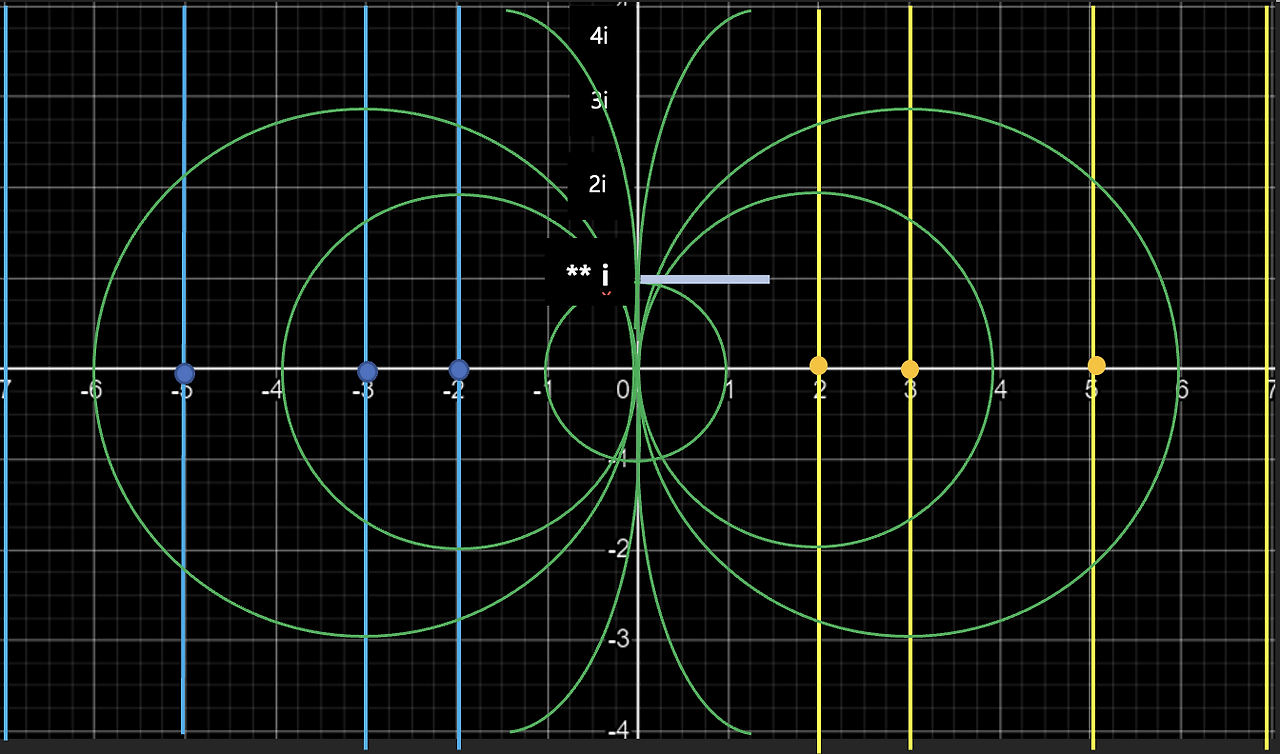
Task: Click the "2i" label on the imaginary axis
Action: [597, 184]
